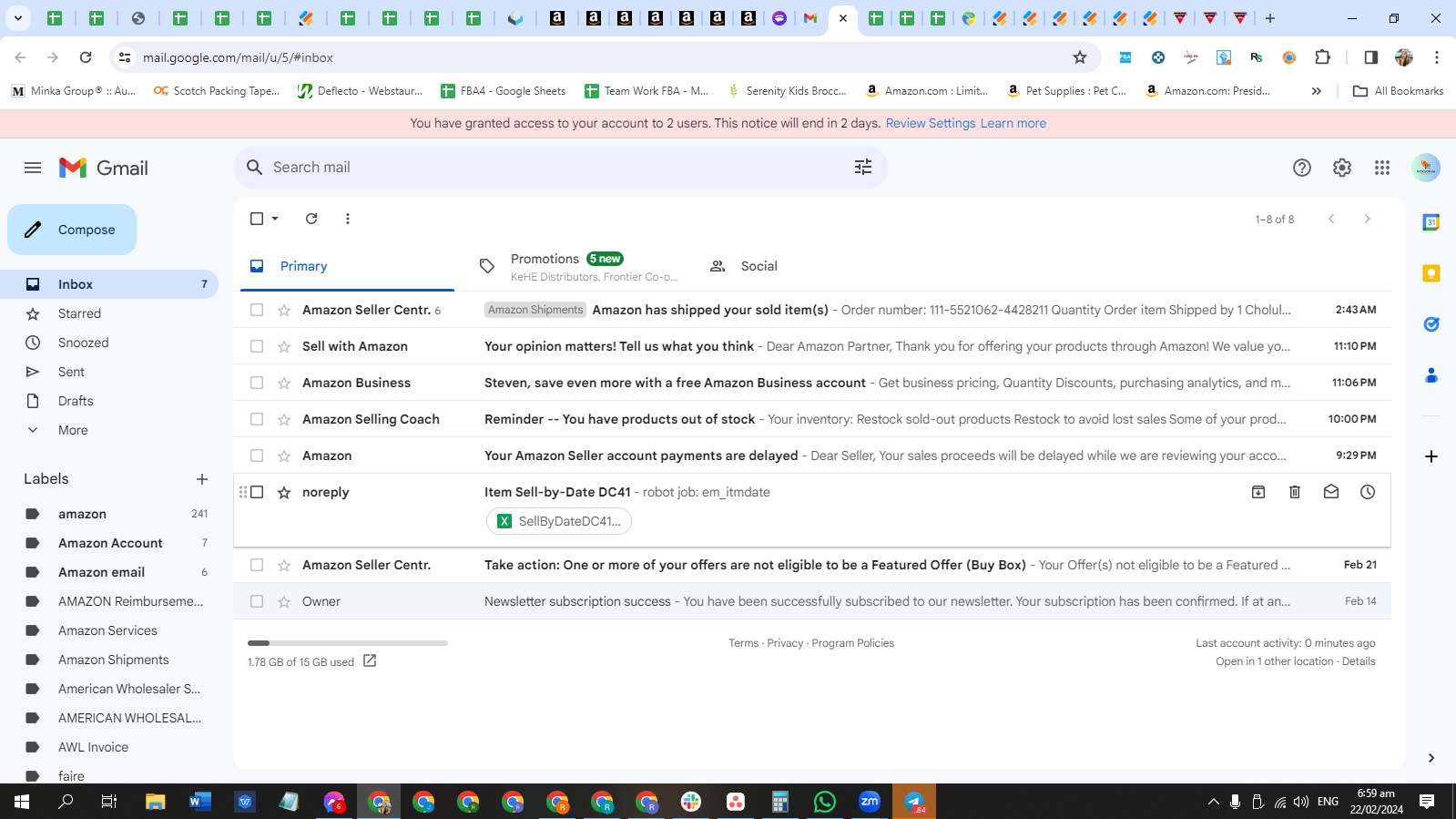Show the side panel toggle in Chrome
Viewport: 1456px width, 819px height.
pyautogui.click(x=1370, y=57)
